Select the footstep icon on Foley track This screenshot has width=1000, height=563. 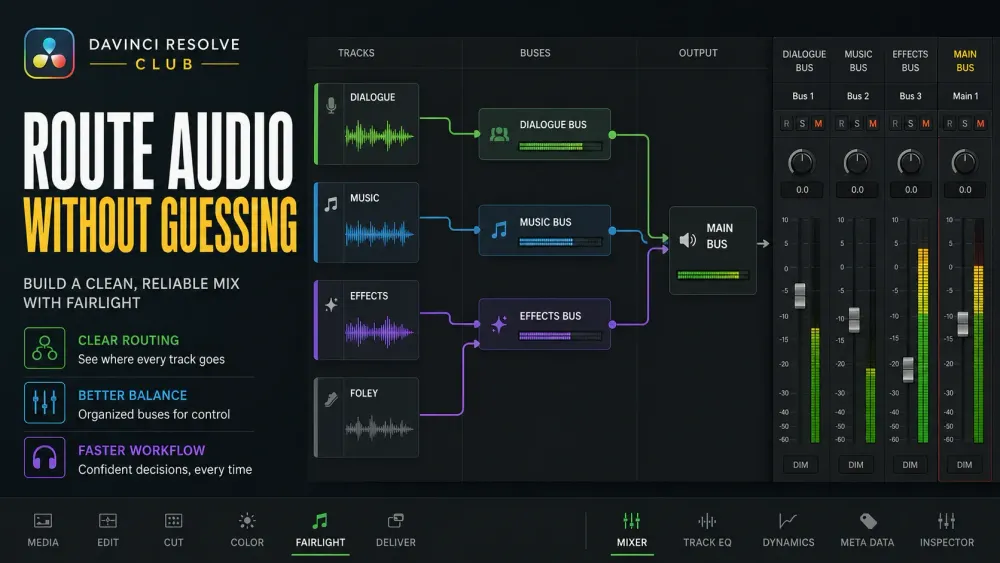point(330,399)
